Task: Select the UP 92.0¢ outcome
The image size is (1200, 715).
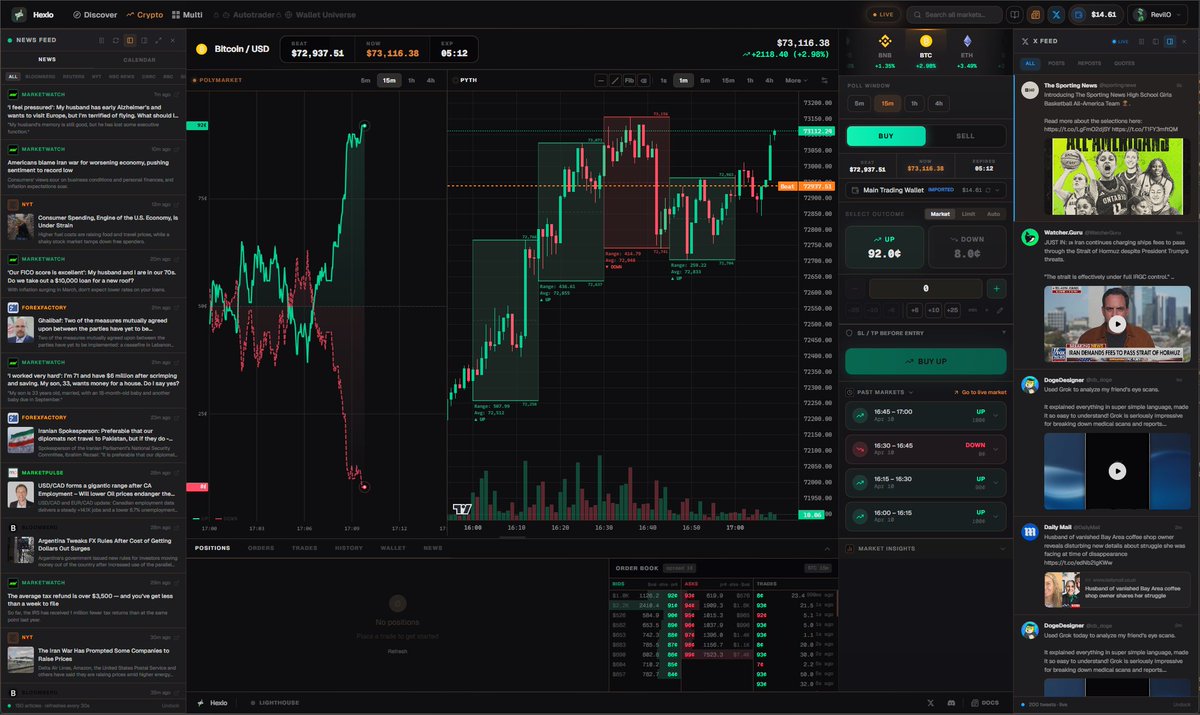Action: (x=883, y=247)
